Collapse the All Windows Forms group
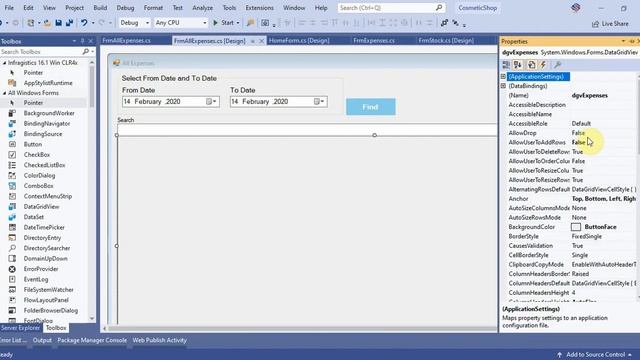640x360 pixels. (4, 93)
